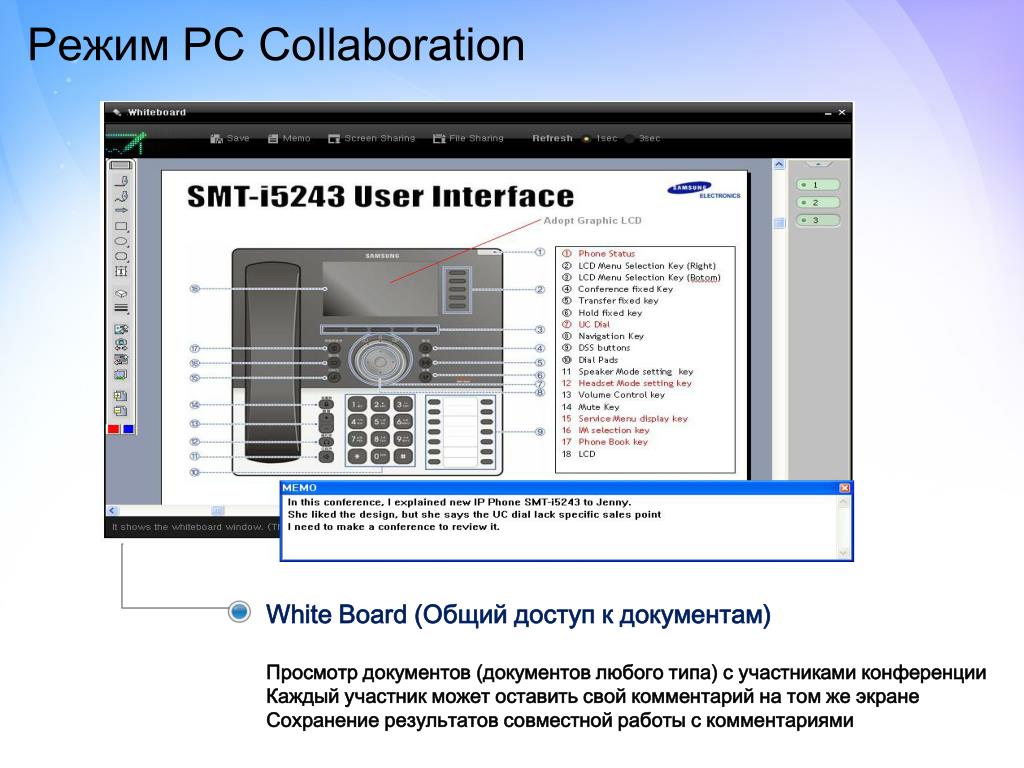Click the canvas vertical scrollbar thumb
The height and width of the screenshot is (768, 1024).
778,223
